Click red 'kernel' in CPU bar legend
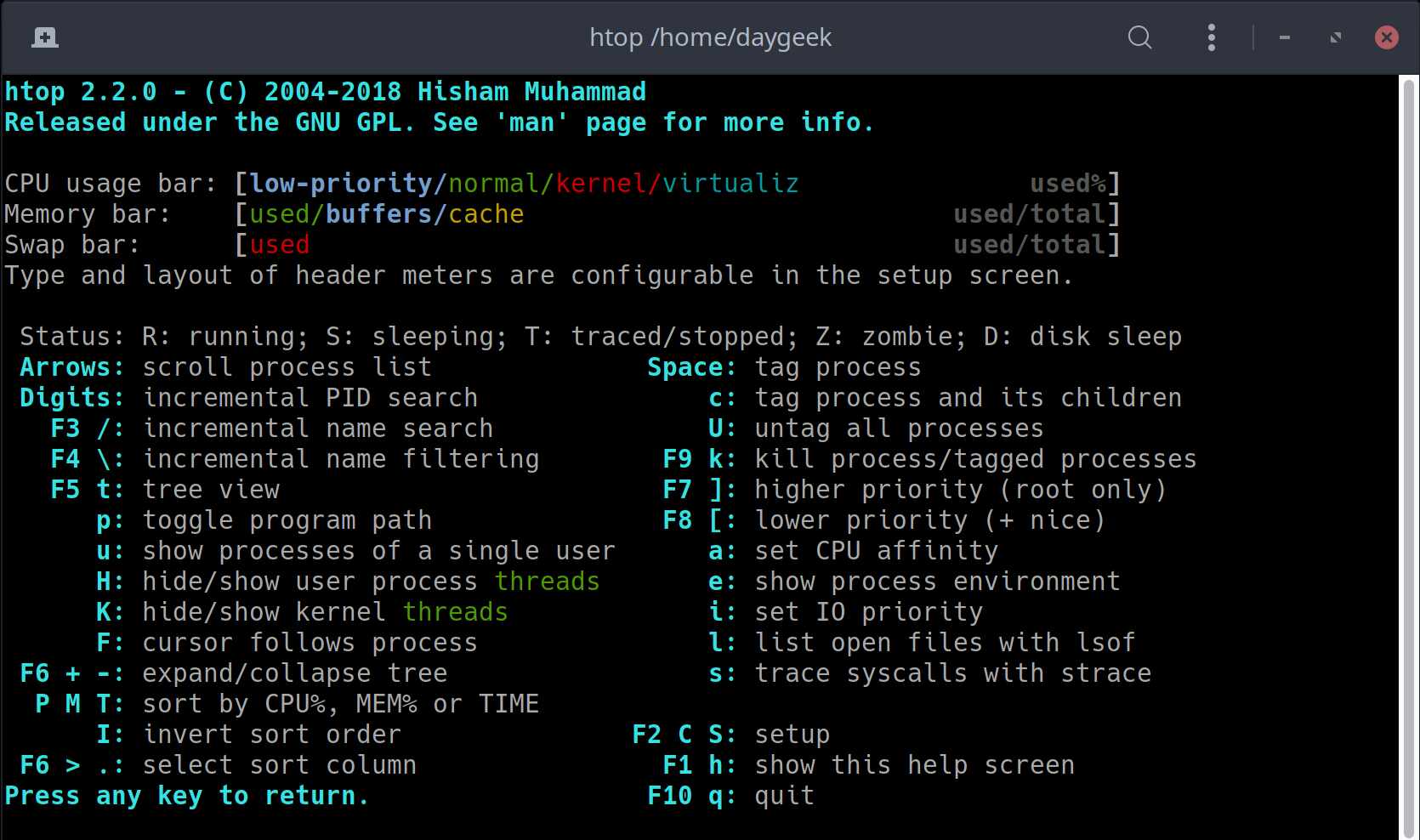1420x840 pixels. 601,184
